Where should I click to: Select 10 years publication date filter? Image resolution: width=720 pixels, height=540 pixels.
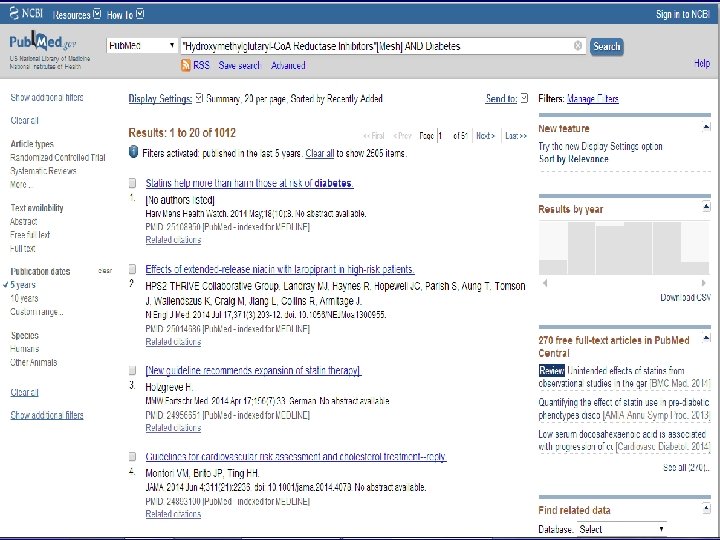coord(24,298)
